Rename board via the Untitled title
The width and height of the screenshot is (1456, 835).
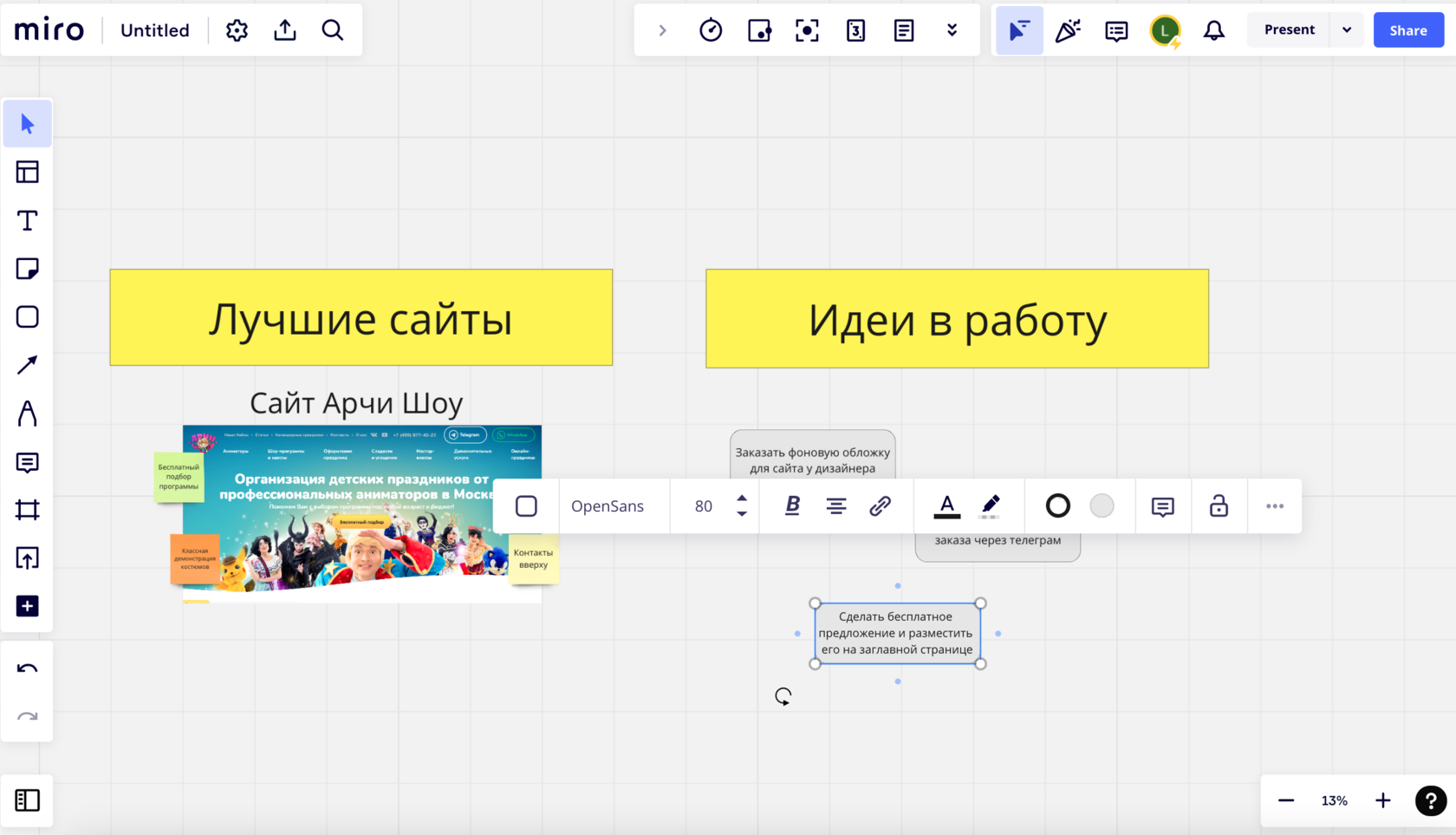point(154,29)
